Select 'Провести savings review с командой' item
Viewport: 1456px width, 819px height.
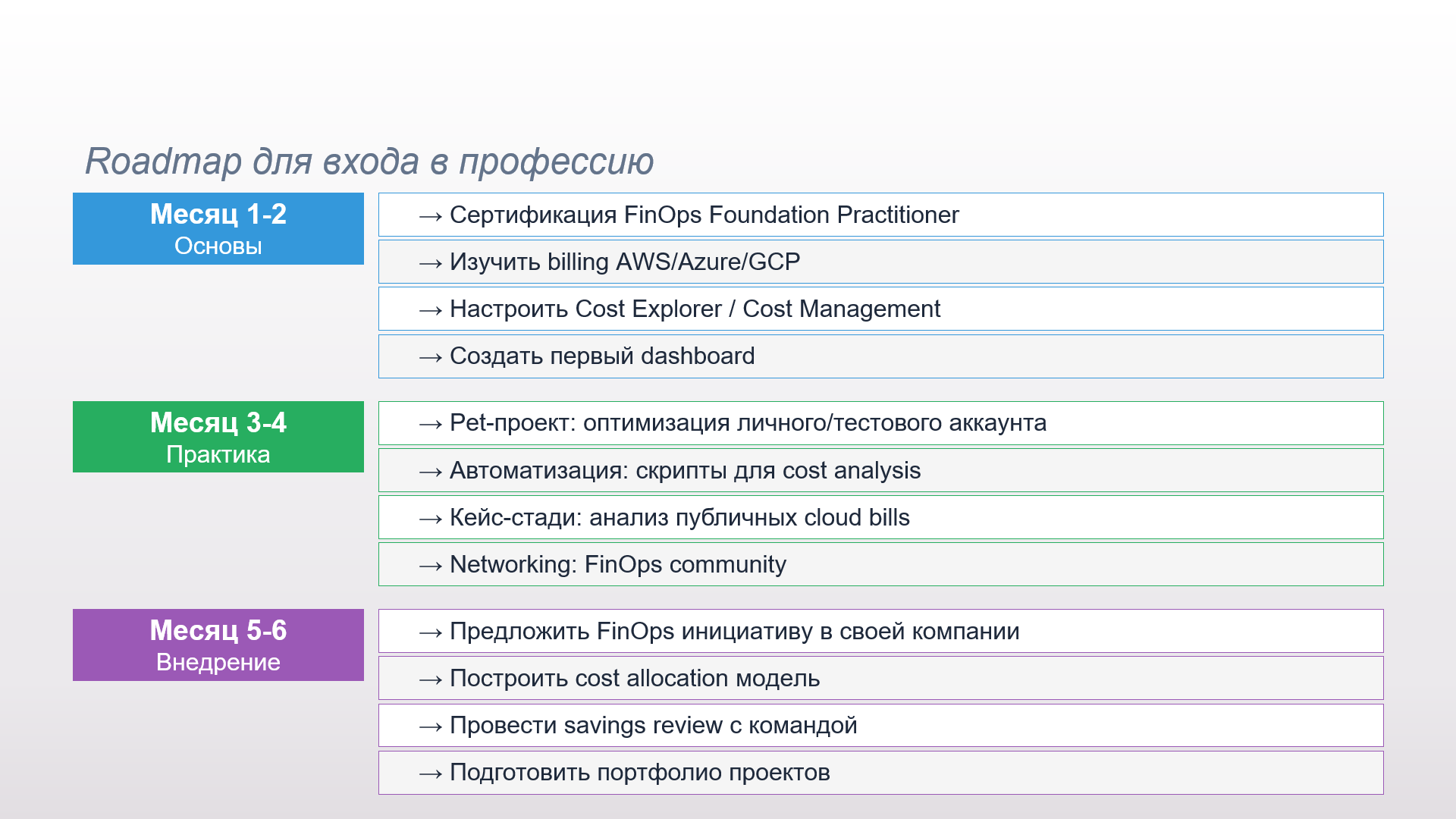point(652,725)
